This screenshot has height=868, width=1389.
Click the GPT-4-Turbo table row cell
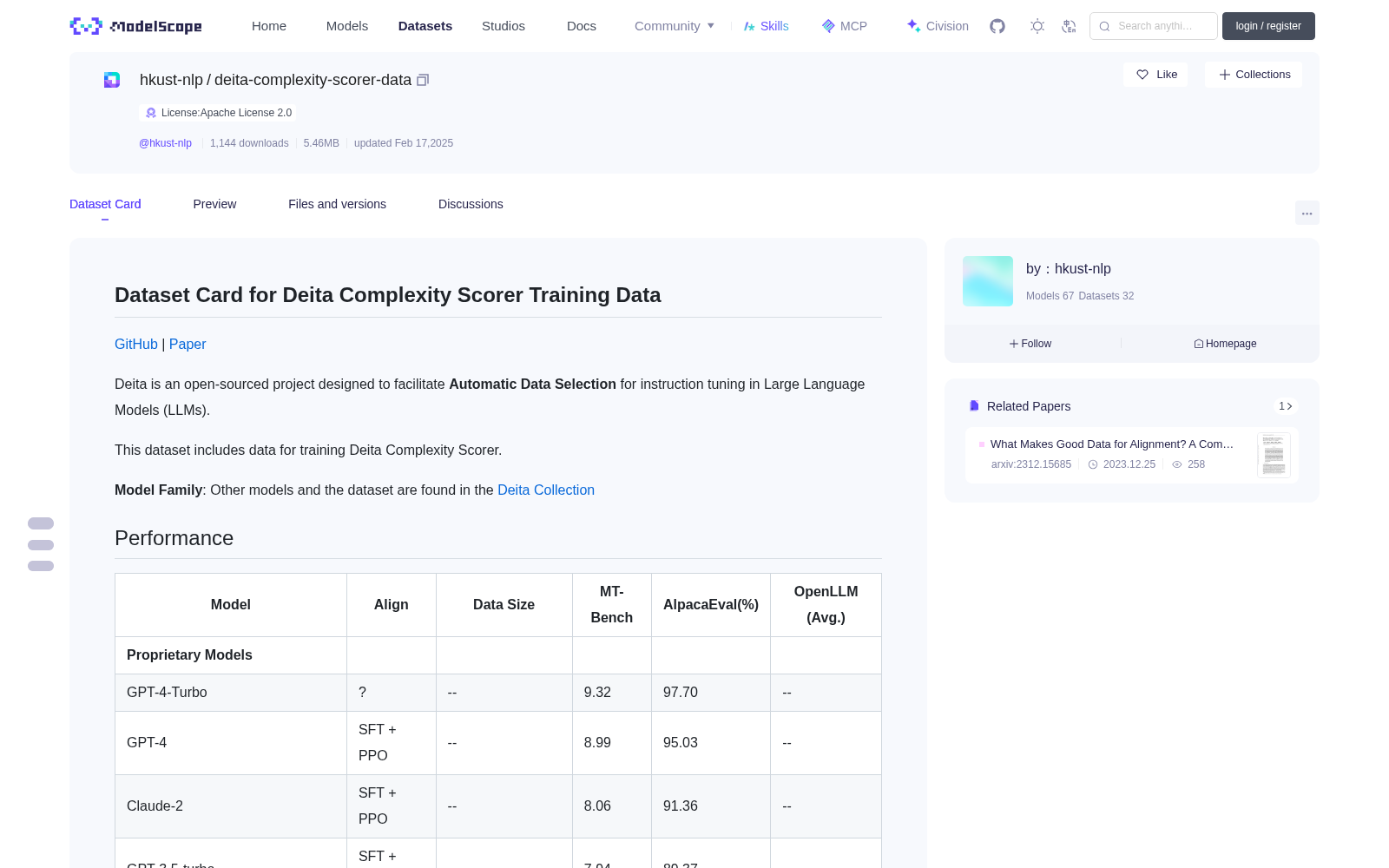231,693
